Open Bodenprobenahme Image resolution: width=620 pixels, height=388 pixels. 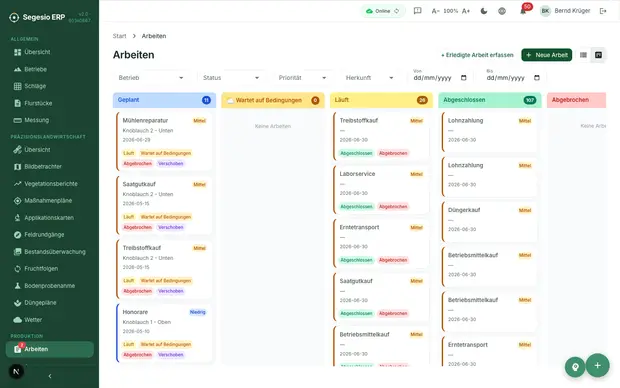pos(49,286)
